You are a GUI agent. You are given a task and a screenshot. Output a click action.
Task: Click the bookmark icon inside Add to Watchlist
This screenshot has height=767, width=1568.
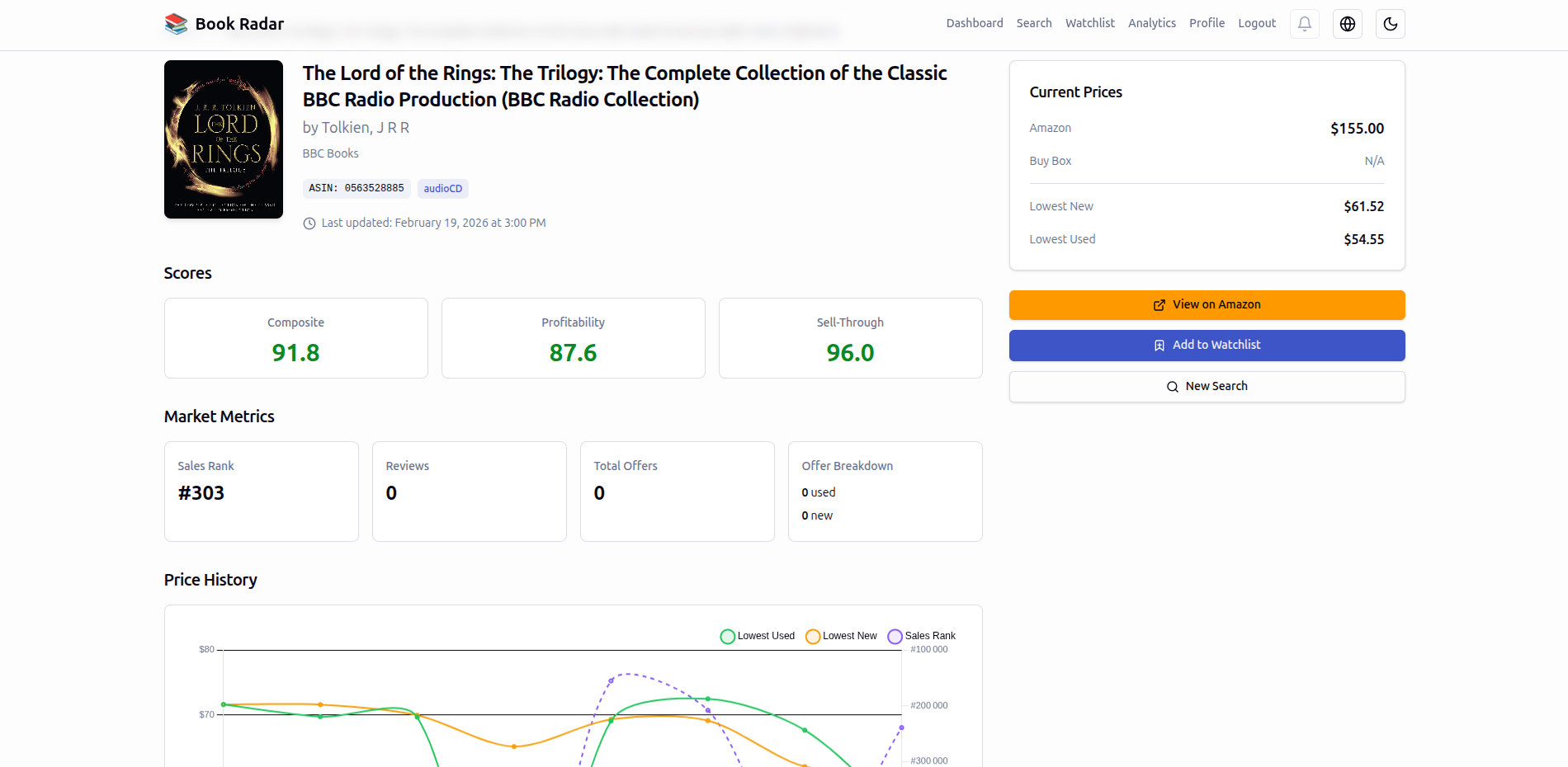pyautogui.click(x=1159, y=345)
